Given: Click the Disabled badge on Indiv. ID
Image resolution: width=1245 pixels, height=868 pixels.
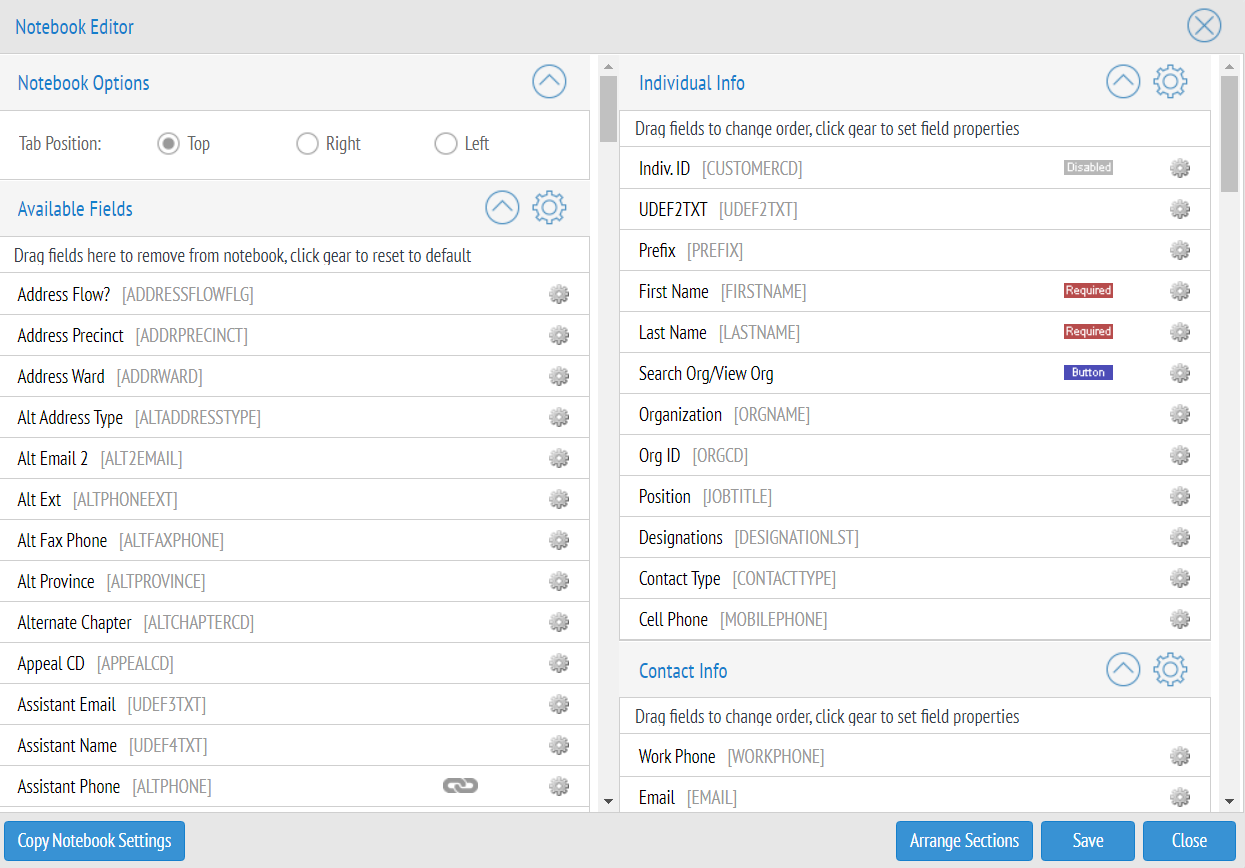Looking at the screenshot, I should coord(1088,168).
